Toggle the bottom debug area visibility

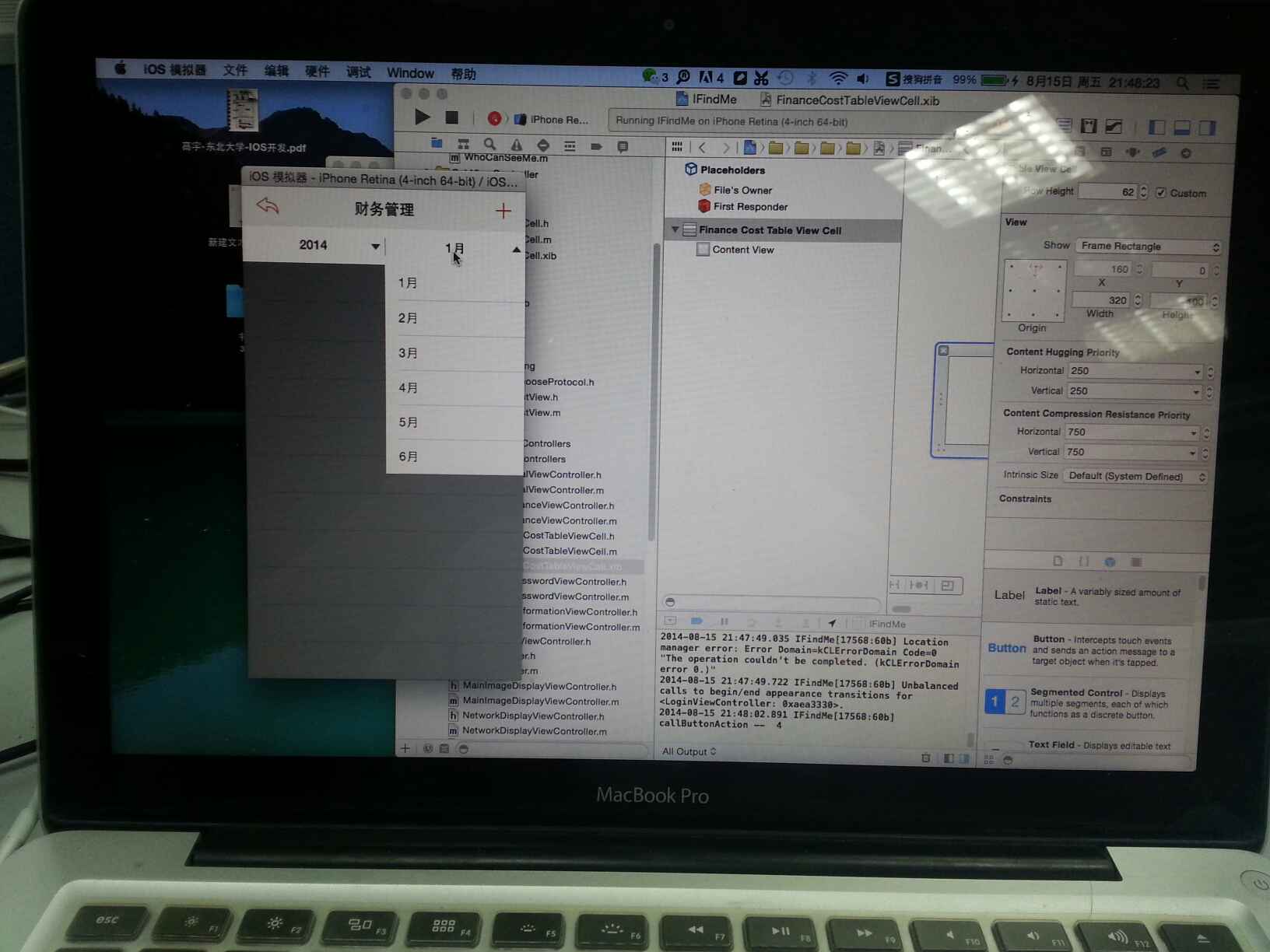click(1181, 128)
